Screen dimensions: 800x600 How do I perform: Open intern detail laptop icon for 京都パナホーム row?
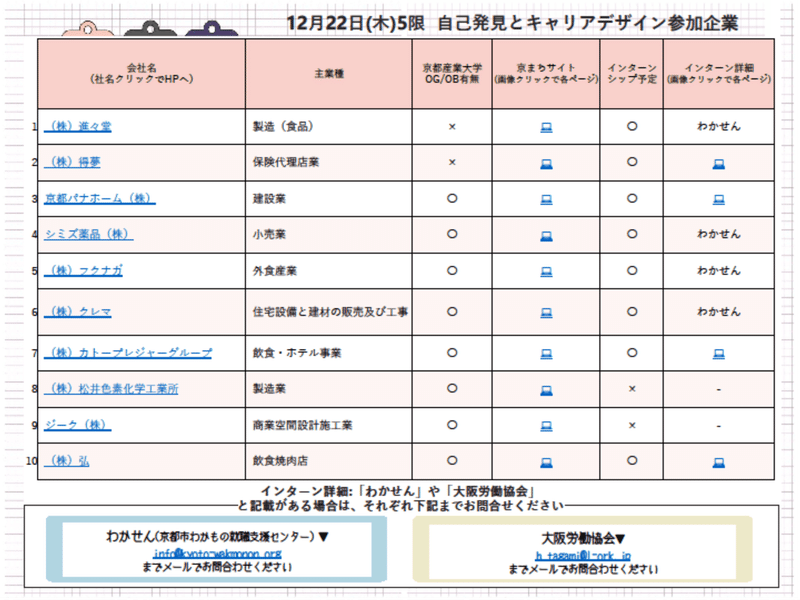tap(719, 199)
